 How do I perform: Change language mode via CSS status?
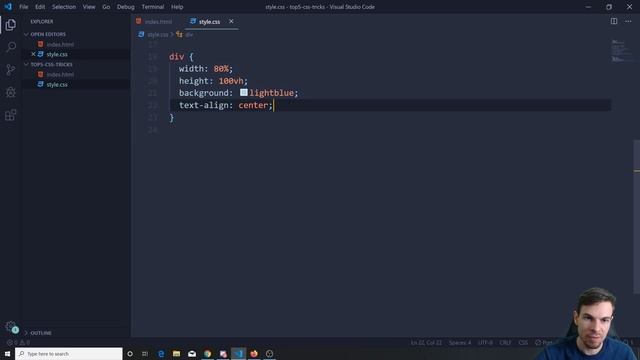coord(523,342)
